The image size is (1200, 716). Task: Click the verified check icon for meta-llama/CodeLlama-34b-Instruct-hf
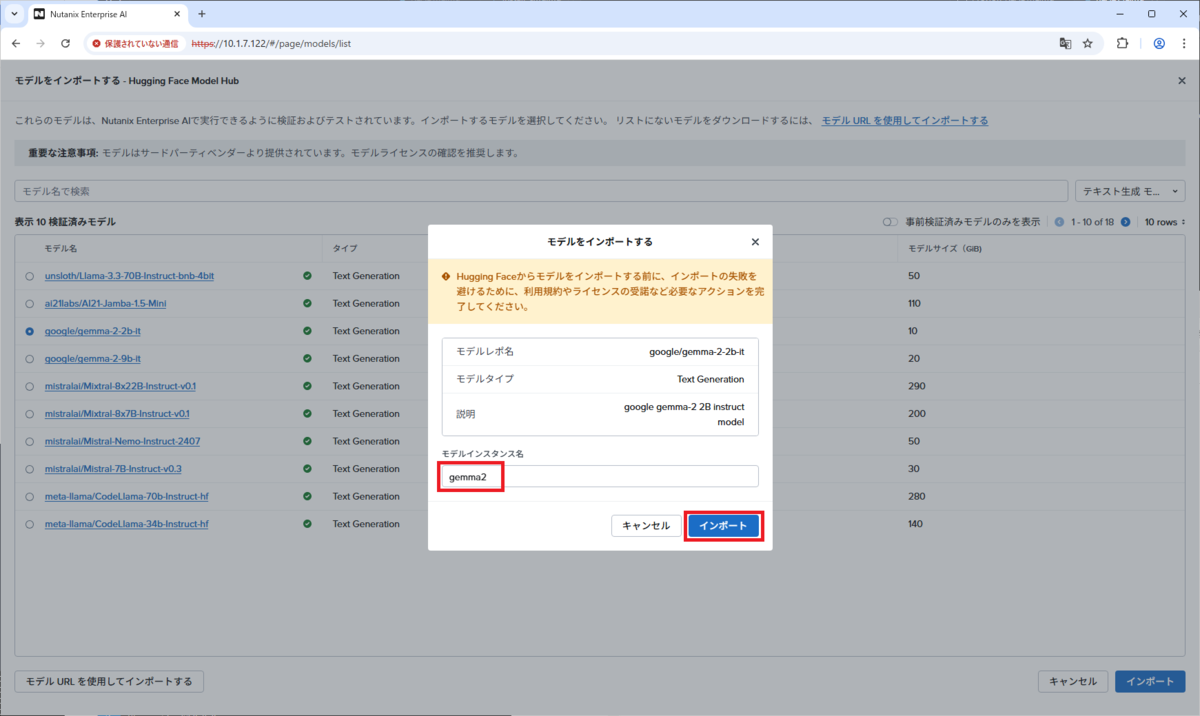click(307, 524)
